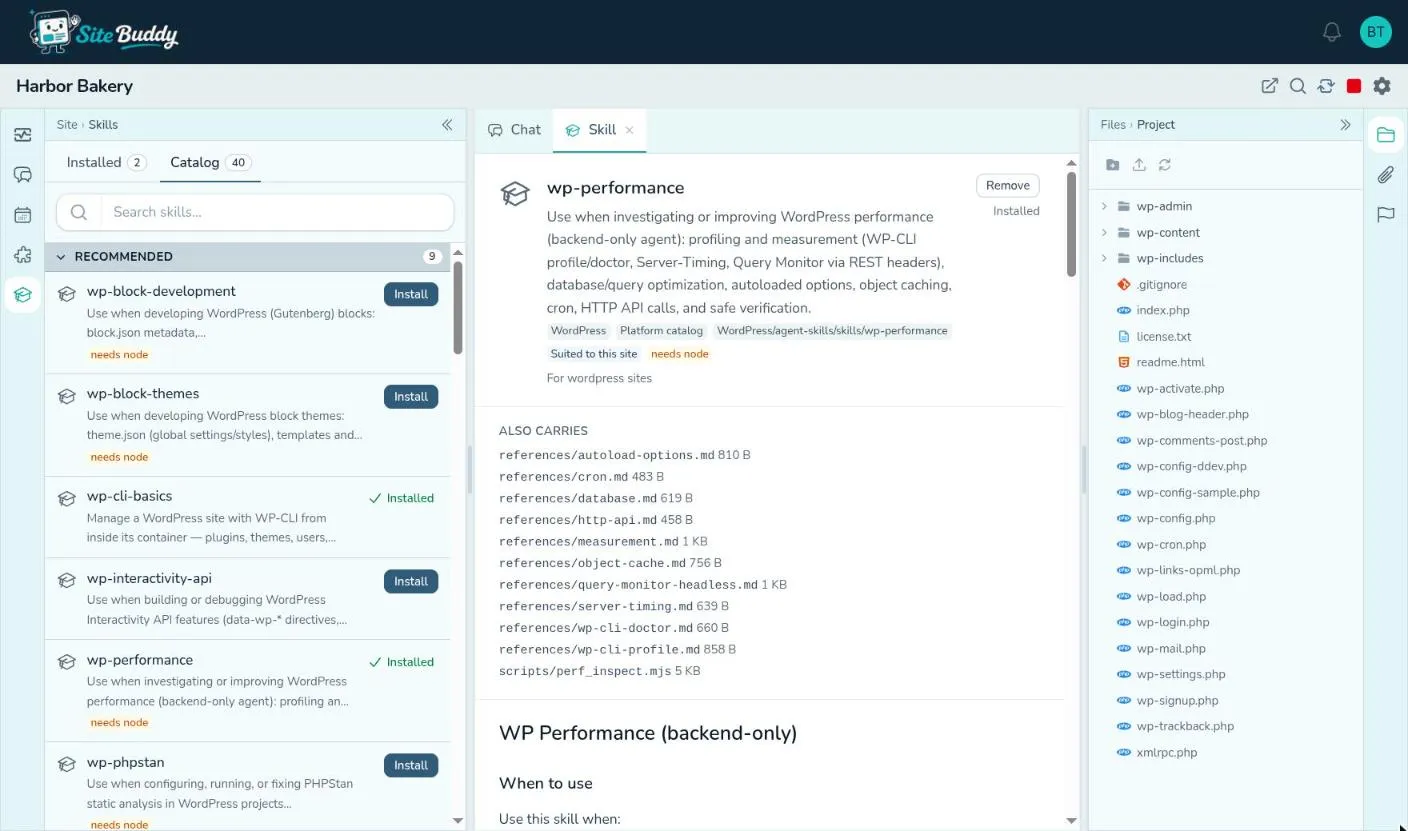Image resolution: width=1408 pixels, height=831 pixels.
Task: Open the attachments paperclip icon
Action: pyautogui.click(x=1385, y=175)
